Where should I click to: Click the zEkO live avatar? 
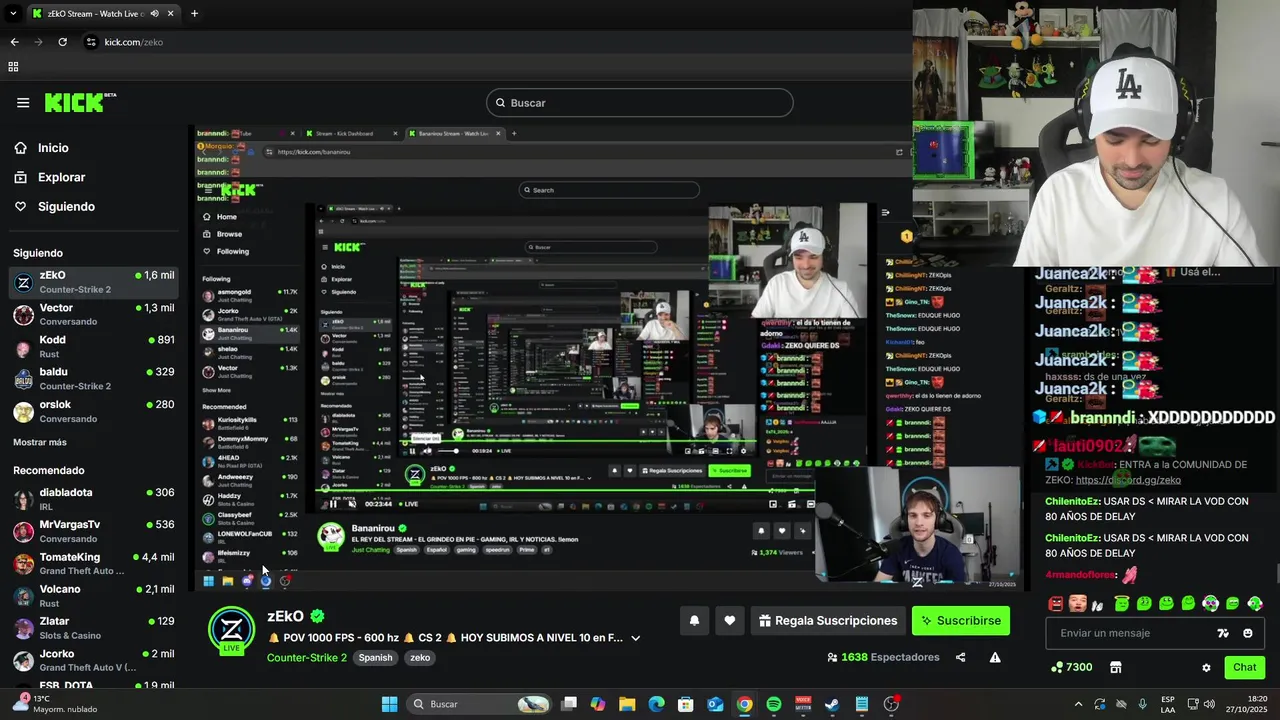click(231, 630)
